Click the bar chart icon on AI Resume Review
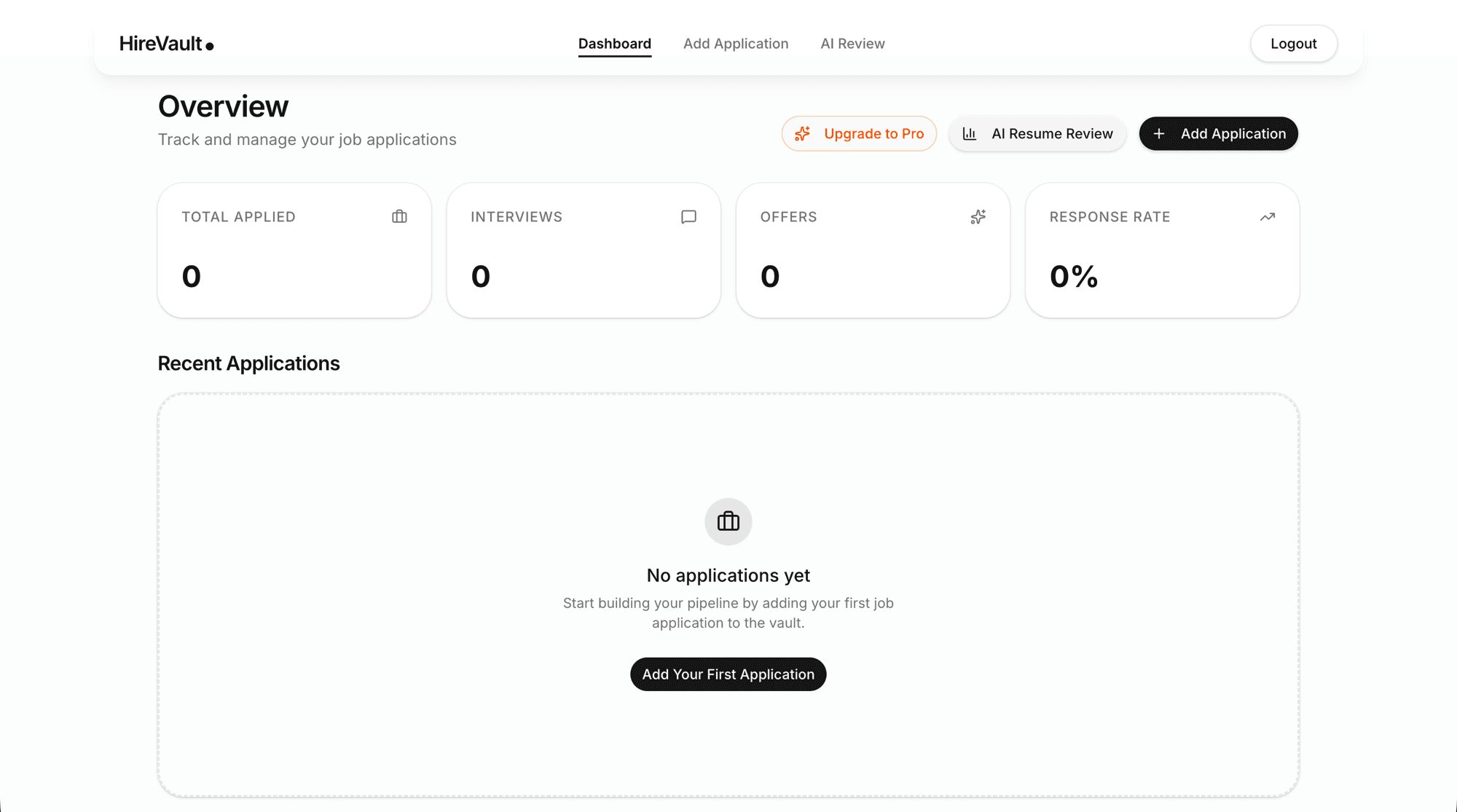This screenshot has height=812, width=1457. pos(970,133)
